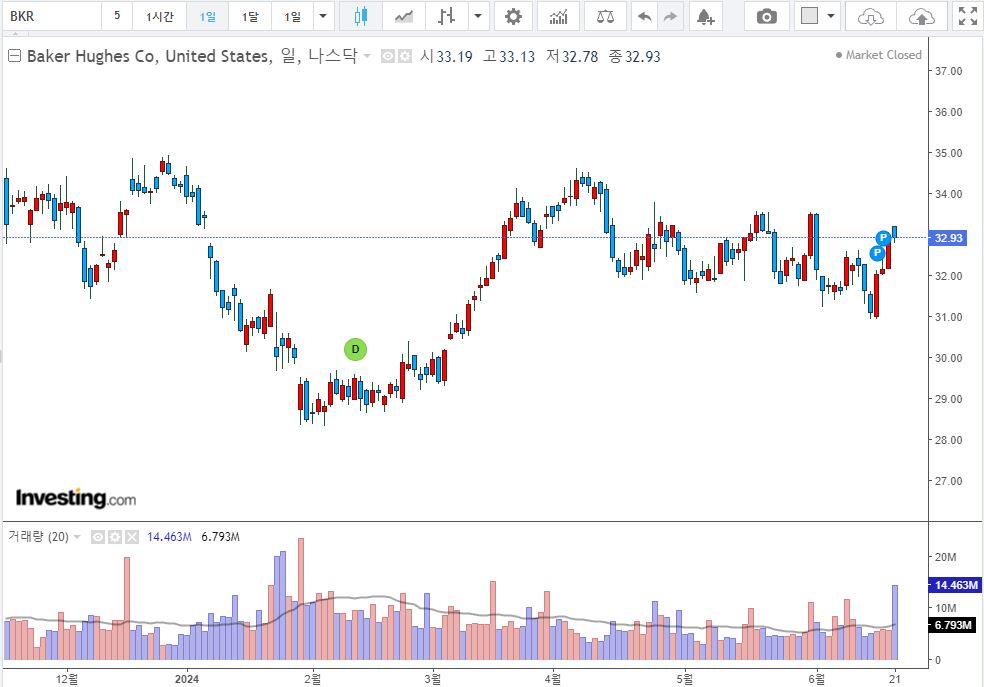Click the 37.00 price axis label
Image resolution: width=984 pixels, height=687 pixels.
pos(948,71)
